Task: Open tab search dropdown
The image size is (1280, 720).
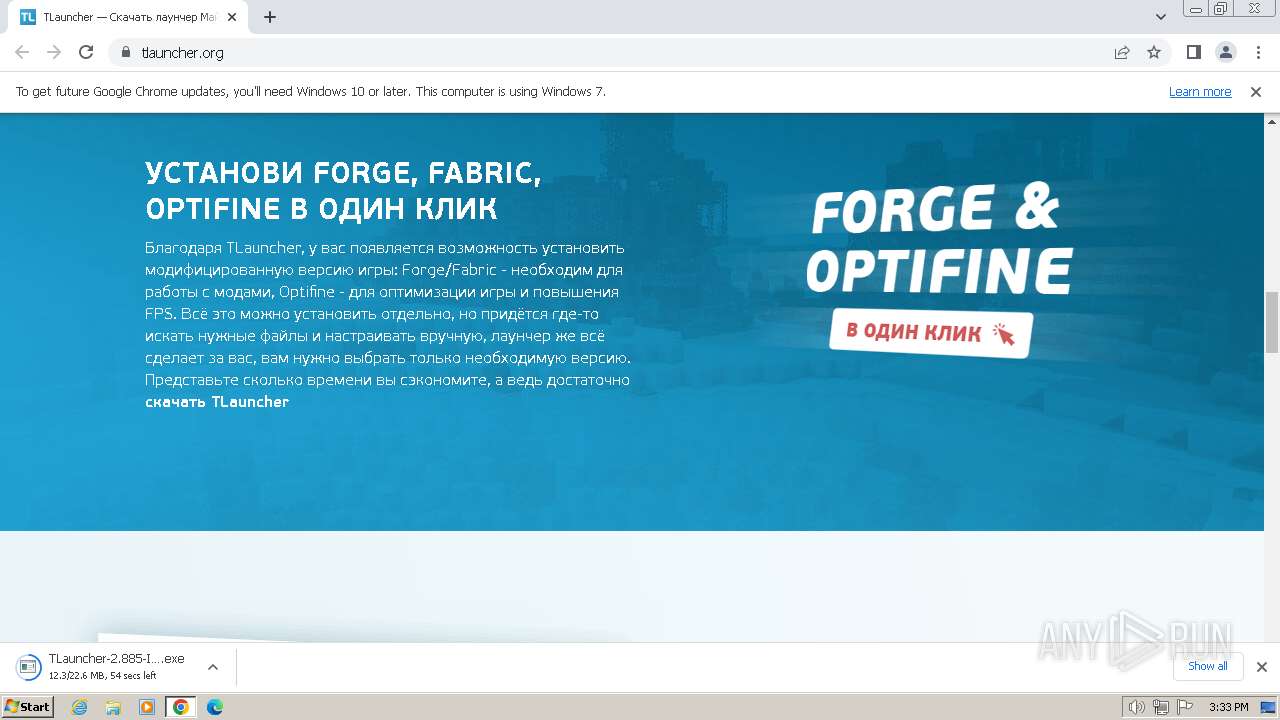Action: pos(1161,17)
